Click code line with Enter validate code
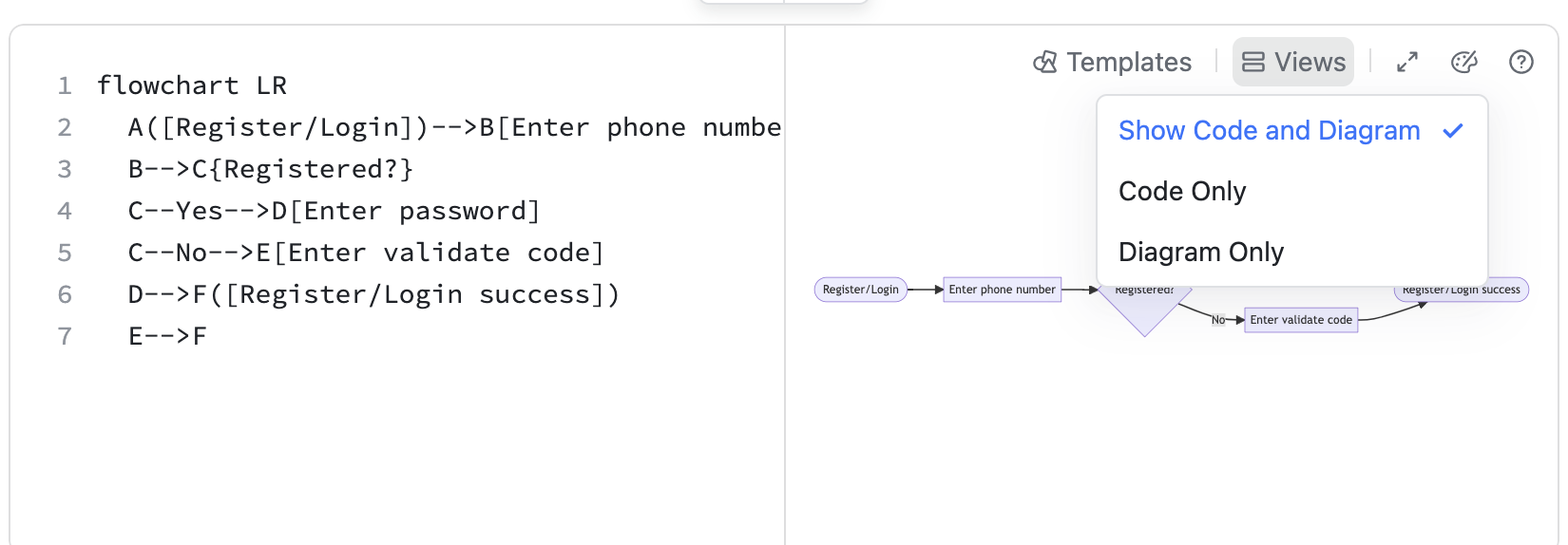Viewport: 1568px width, 545px height. [x=366, y=253]
